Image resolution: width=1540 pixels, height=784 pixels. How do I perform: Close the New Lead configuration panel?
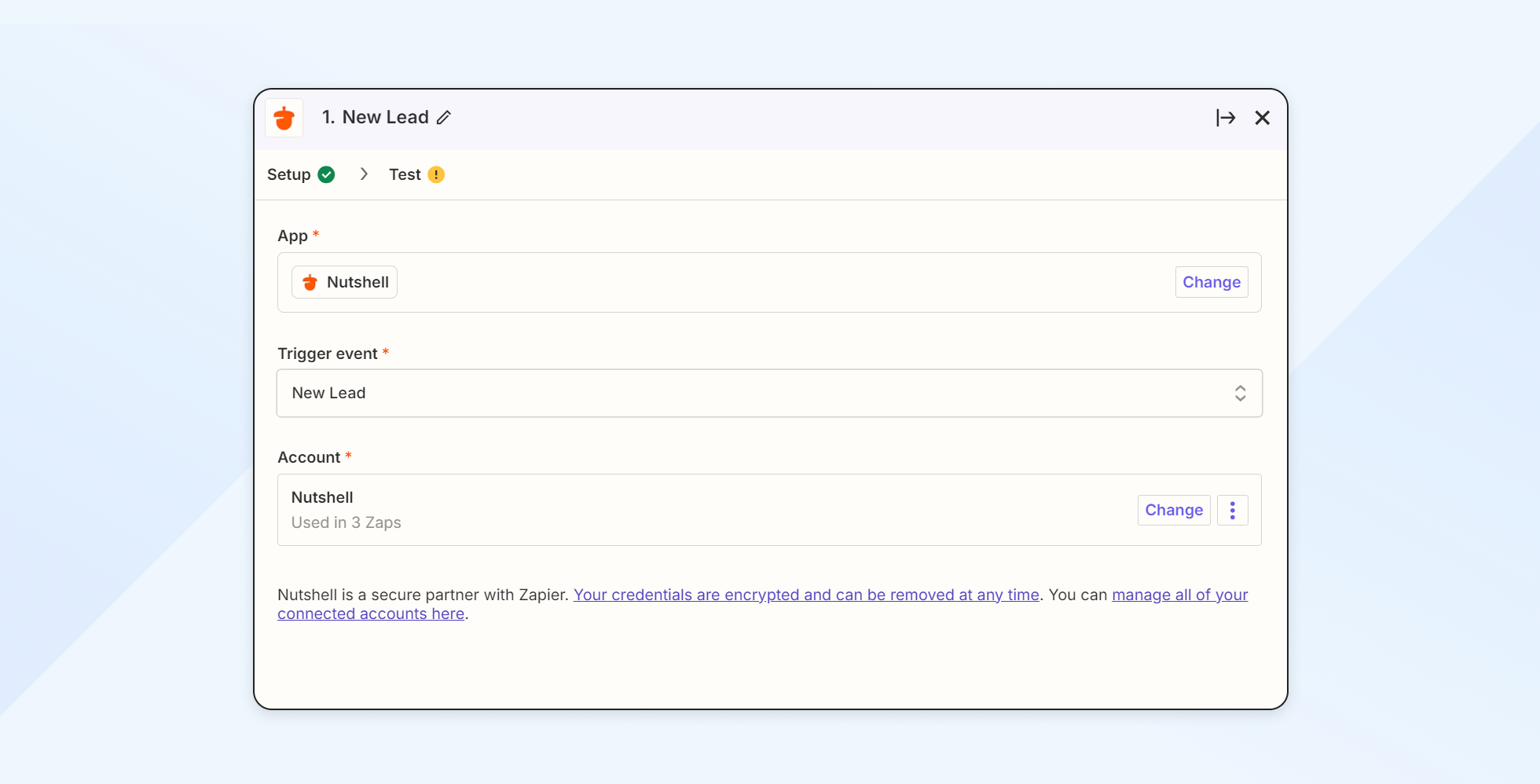point(1263,117)
